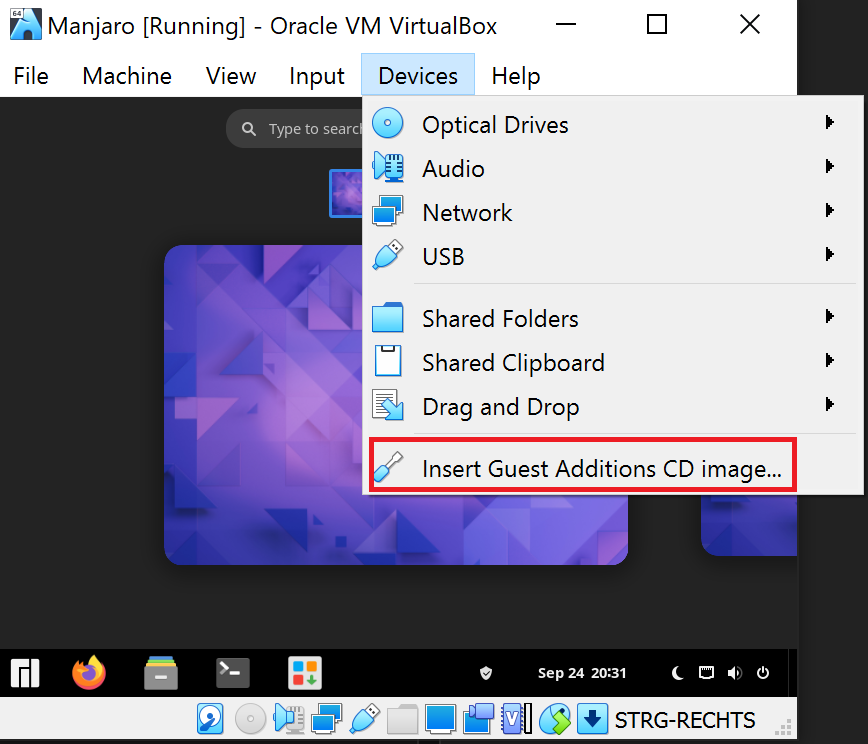Viewport: 868px width, 744px height.
Task: Click the keyboard capture down-arrow indicator
Action: 592,719
